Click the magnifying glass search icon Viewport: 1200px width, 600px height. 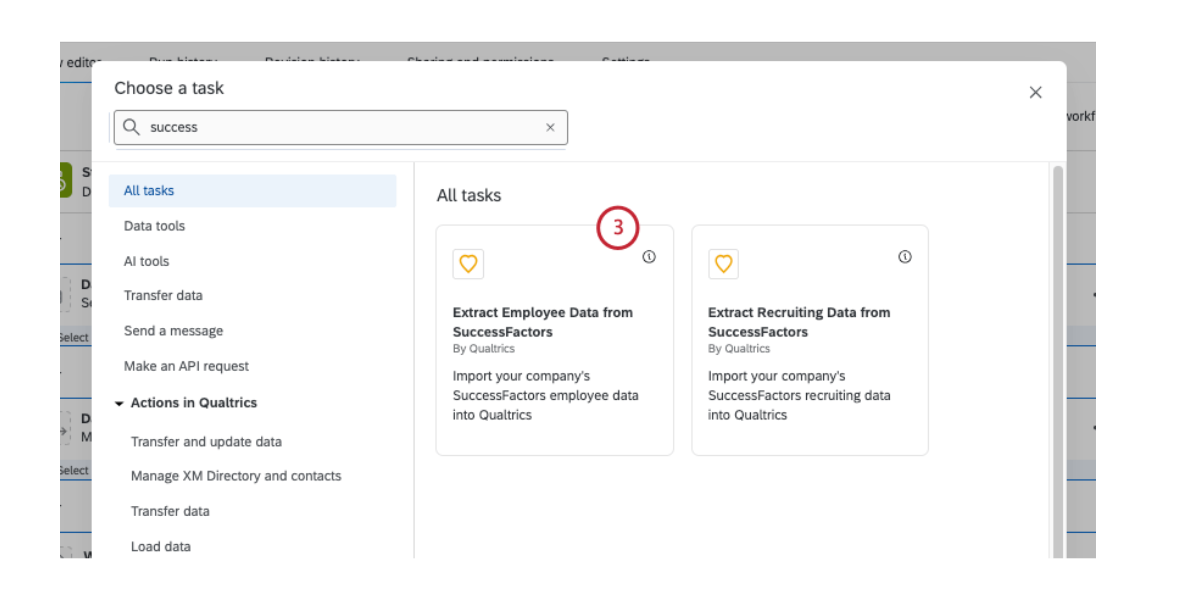[131, 127]
